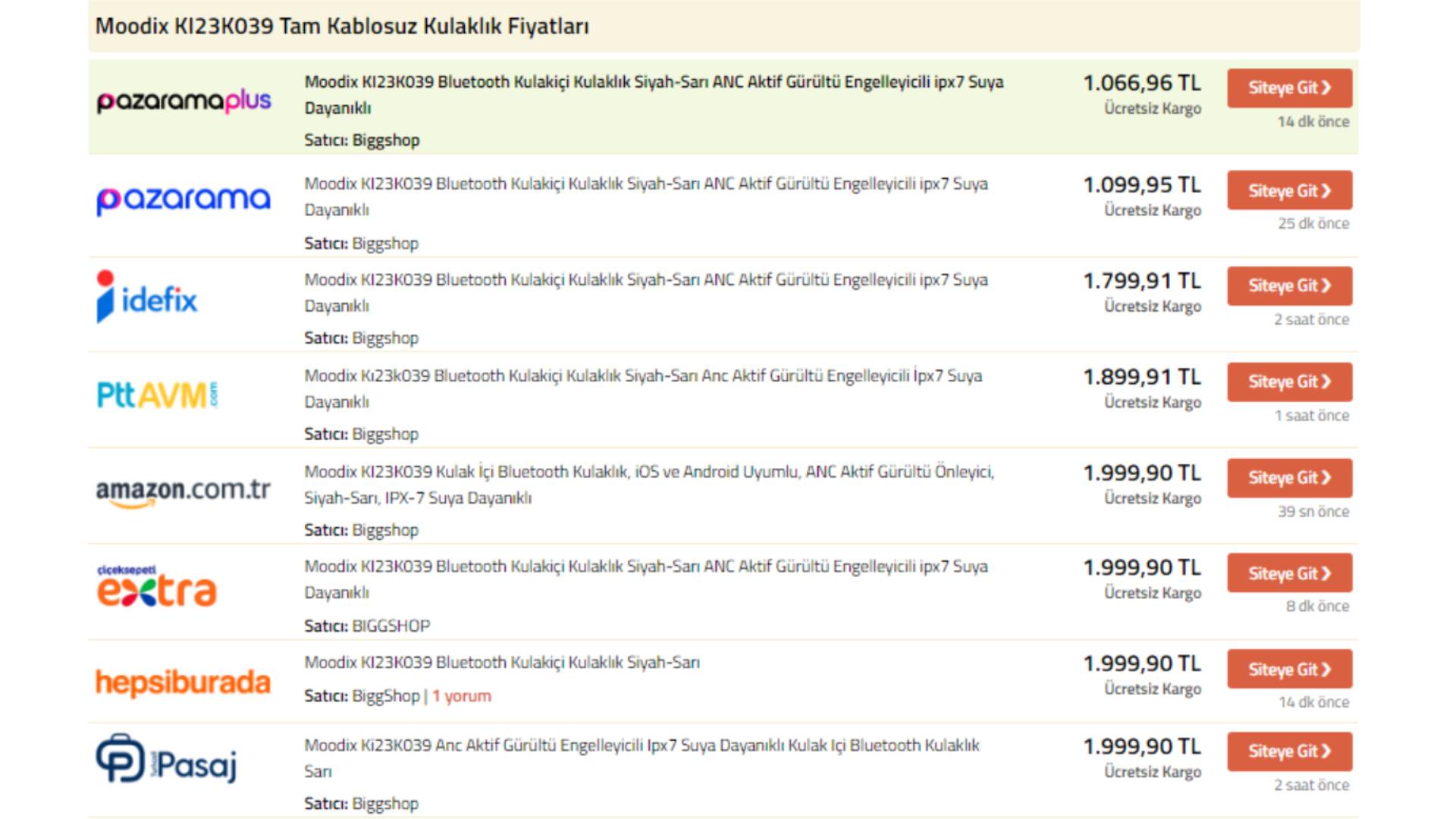Click Siteye Git for the idefix offer
The height and width of the screenshot is (819, 1456).
point(1289,286)
